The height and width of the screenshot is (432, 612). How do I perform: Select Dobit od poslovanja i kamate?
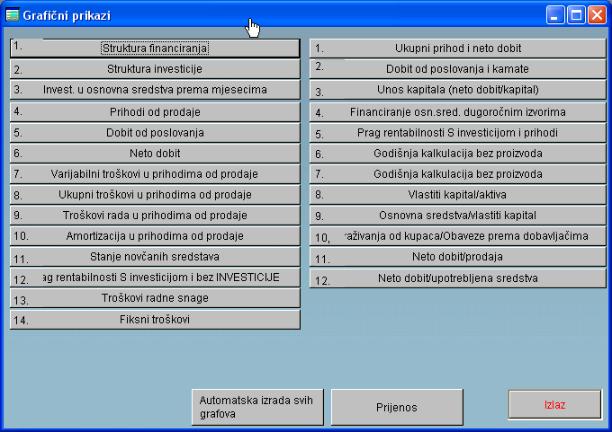pos(457,69)
